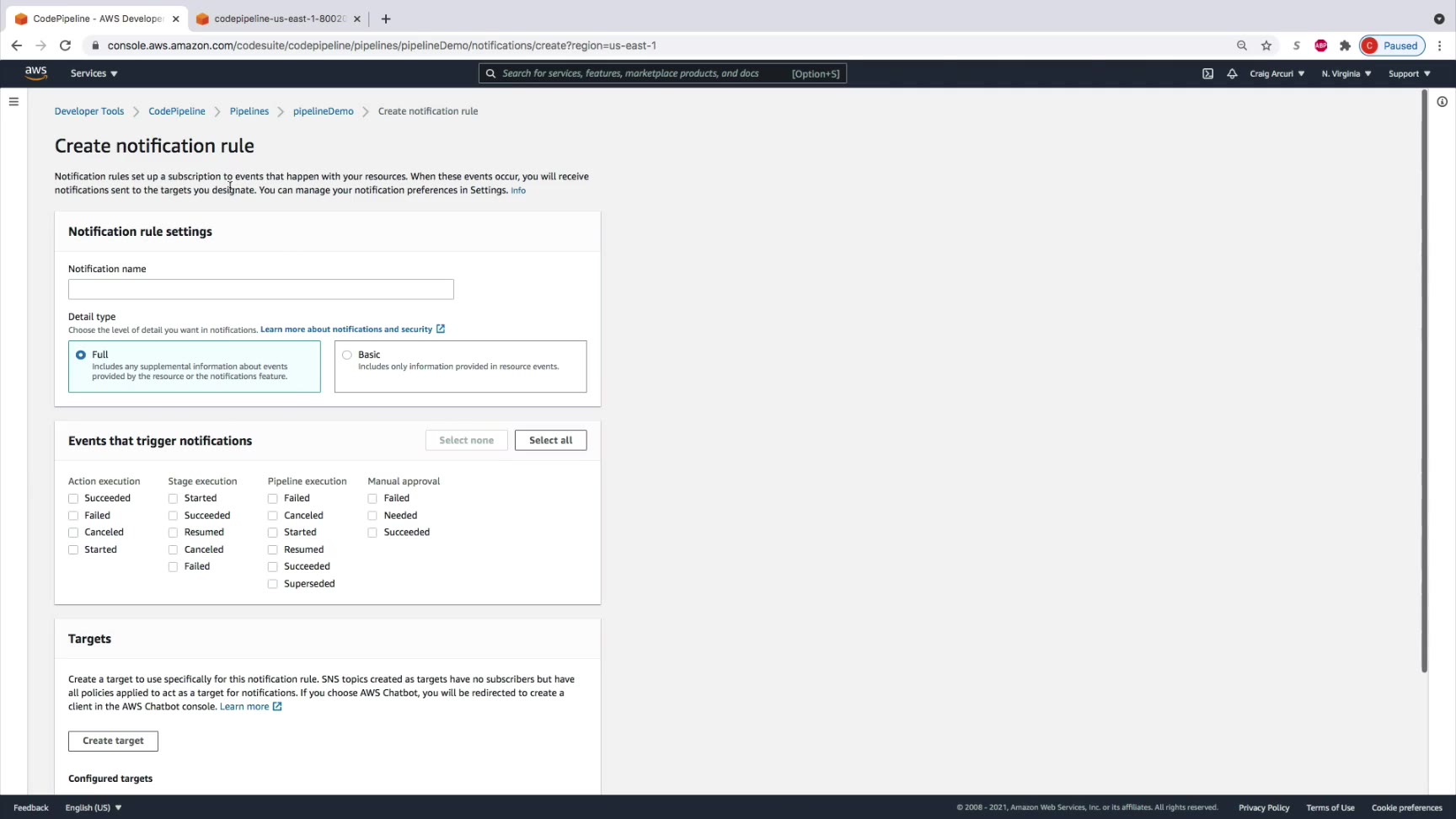Open the Info link after Settings
The image size is (1456, 819).
click(x=518, y=190)
